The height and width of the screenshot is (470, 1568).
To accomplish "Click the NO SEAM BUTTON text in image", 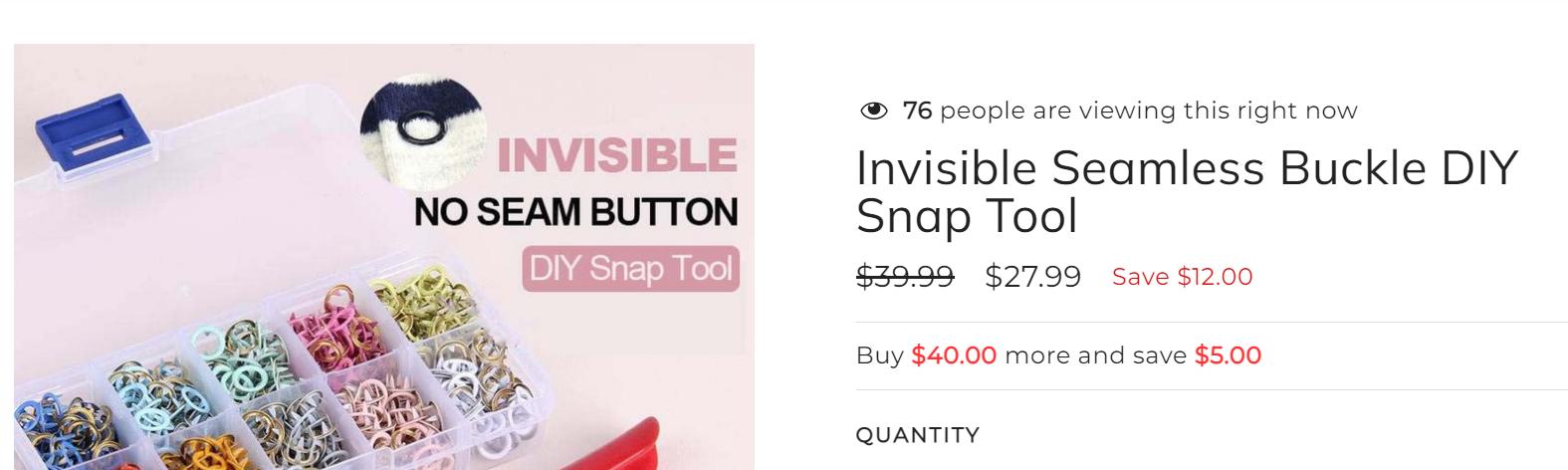I will tap(575, 212).
